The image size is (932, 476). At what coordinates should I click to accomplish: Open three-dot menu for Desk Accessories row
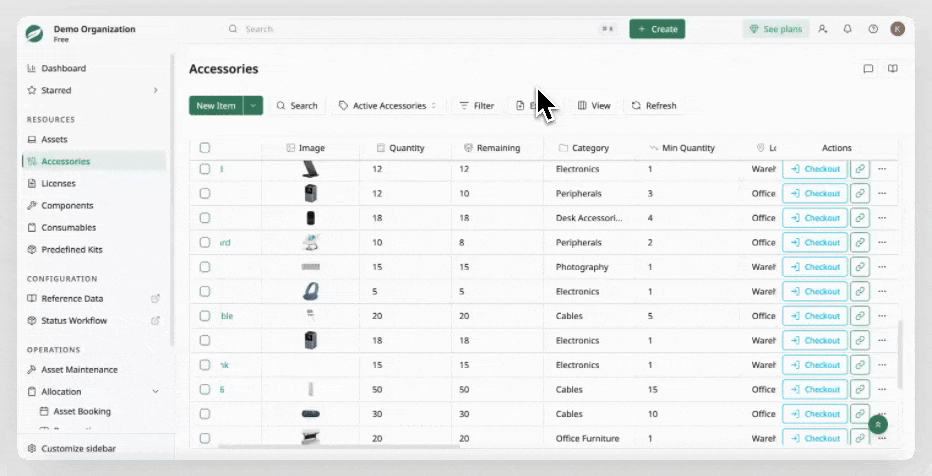tap(882, 218)
